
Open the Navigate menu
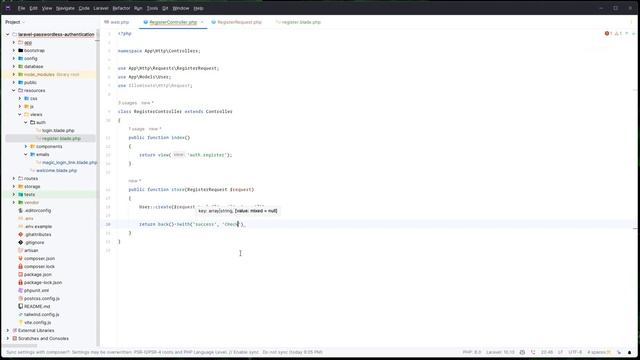click(x=65, y=8)
